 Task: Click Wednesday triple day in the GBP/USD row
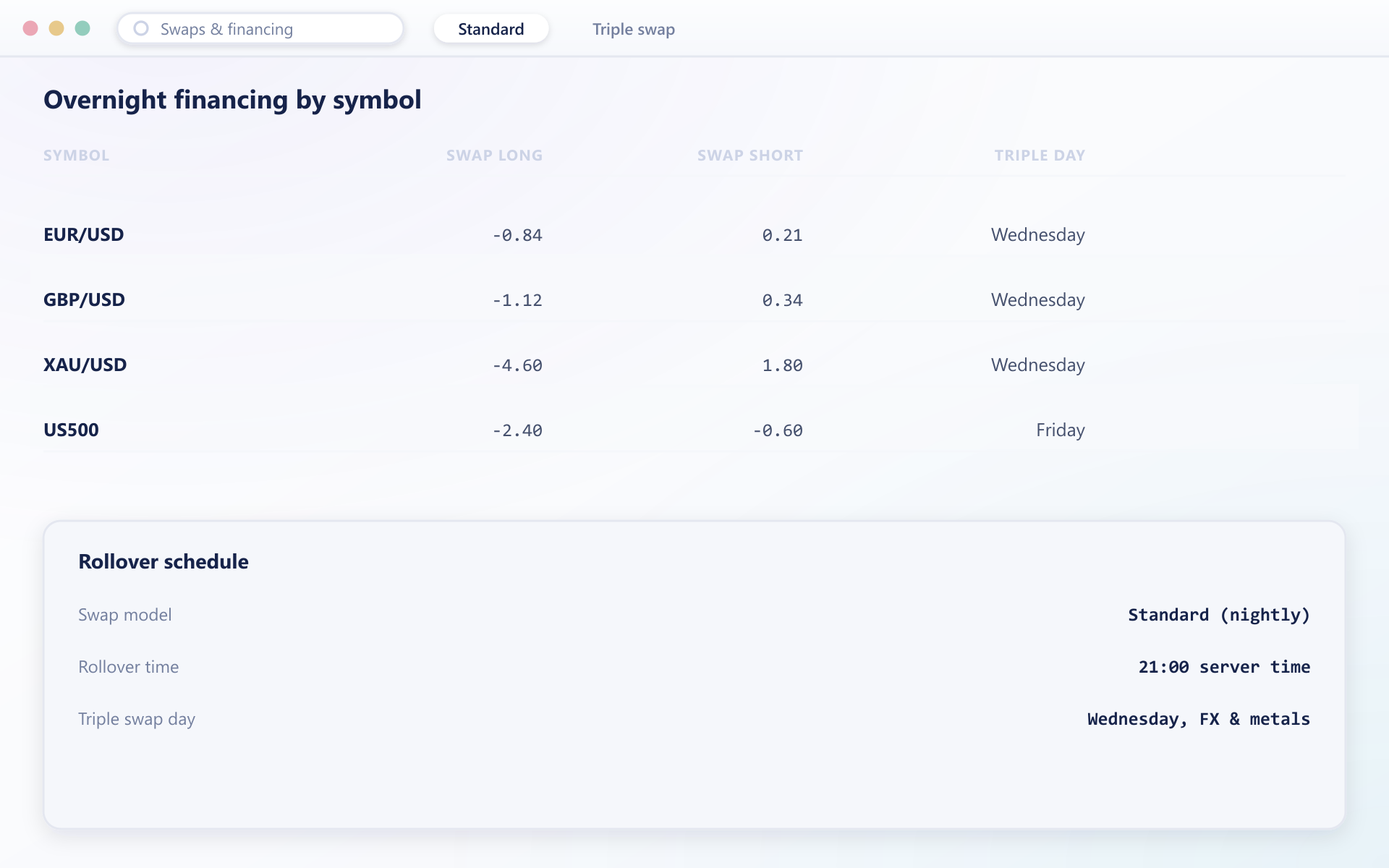1038,300
